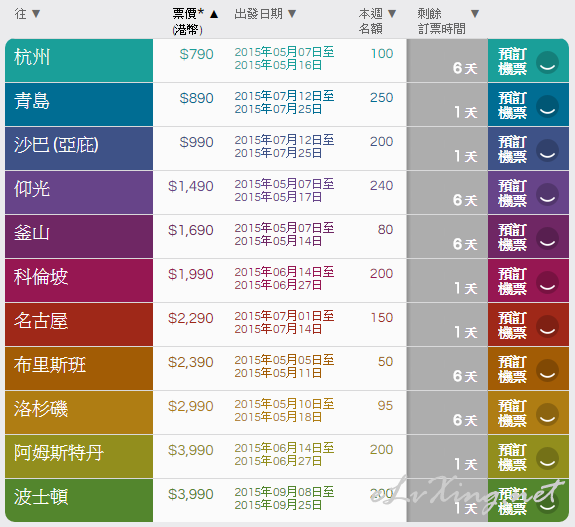Click smiley icon in 釜山 row
The image size is (575, 527).
coord(547,238)
